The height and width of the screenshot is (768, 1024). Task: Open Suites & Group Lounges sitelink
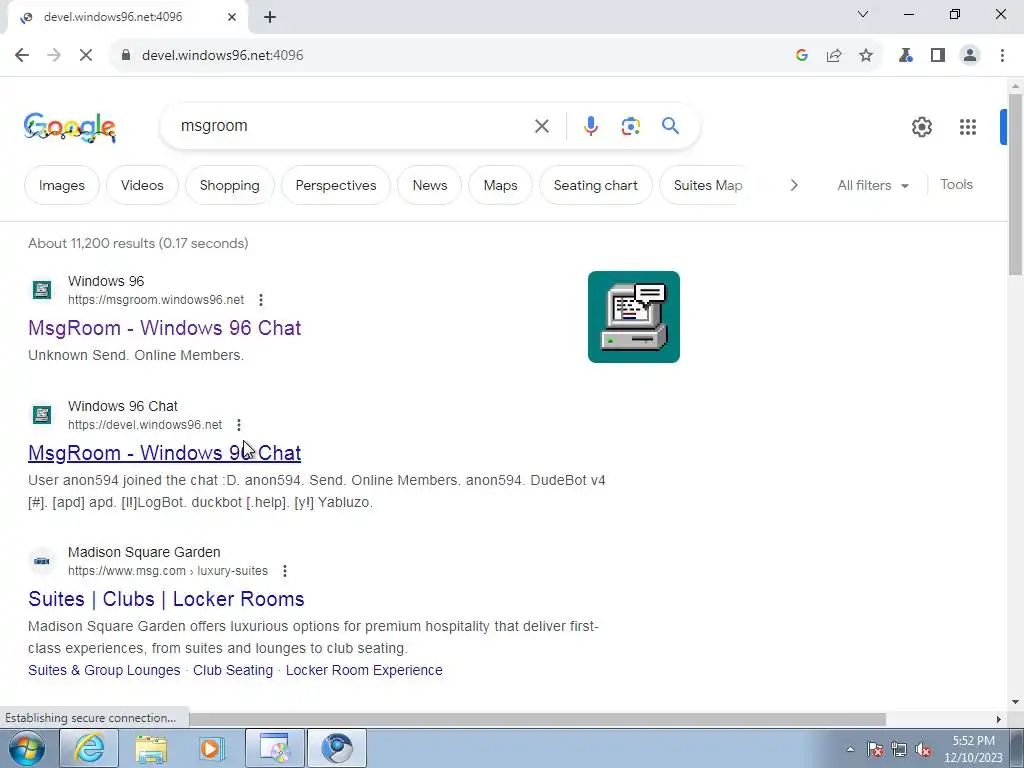coord(104,671)
